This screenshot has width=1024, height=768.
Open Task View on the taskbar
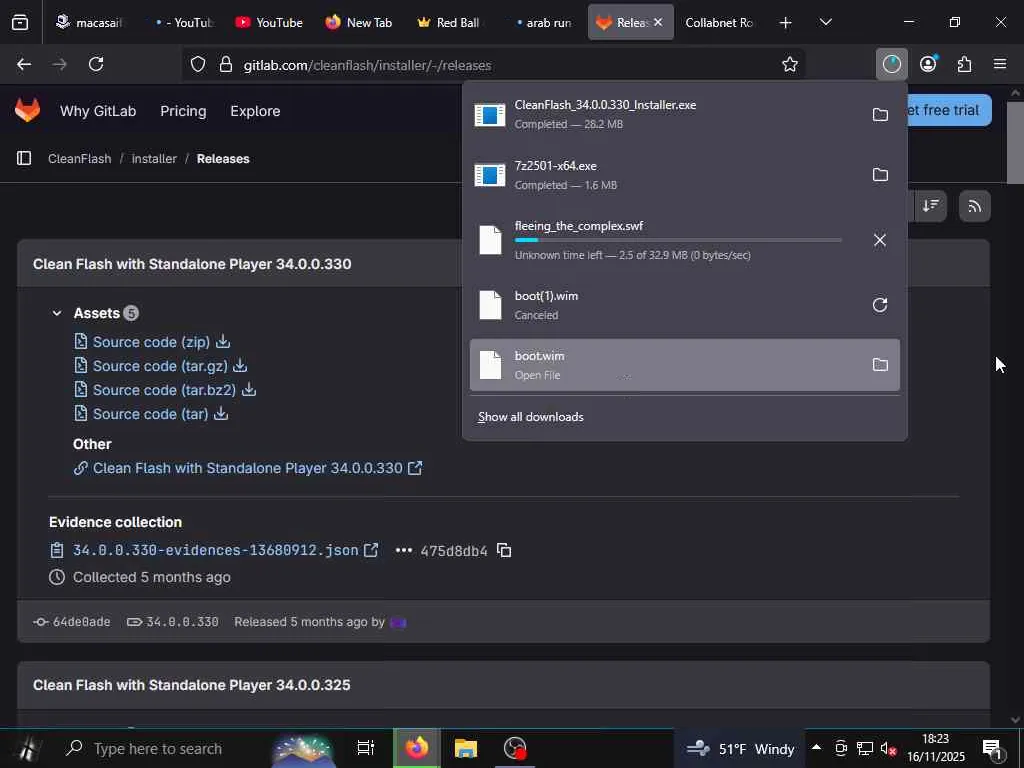coord(366,748)
